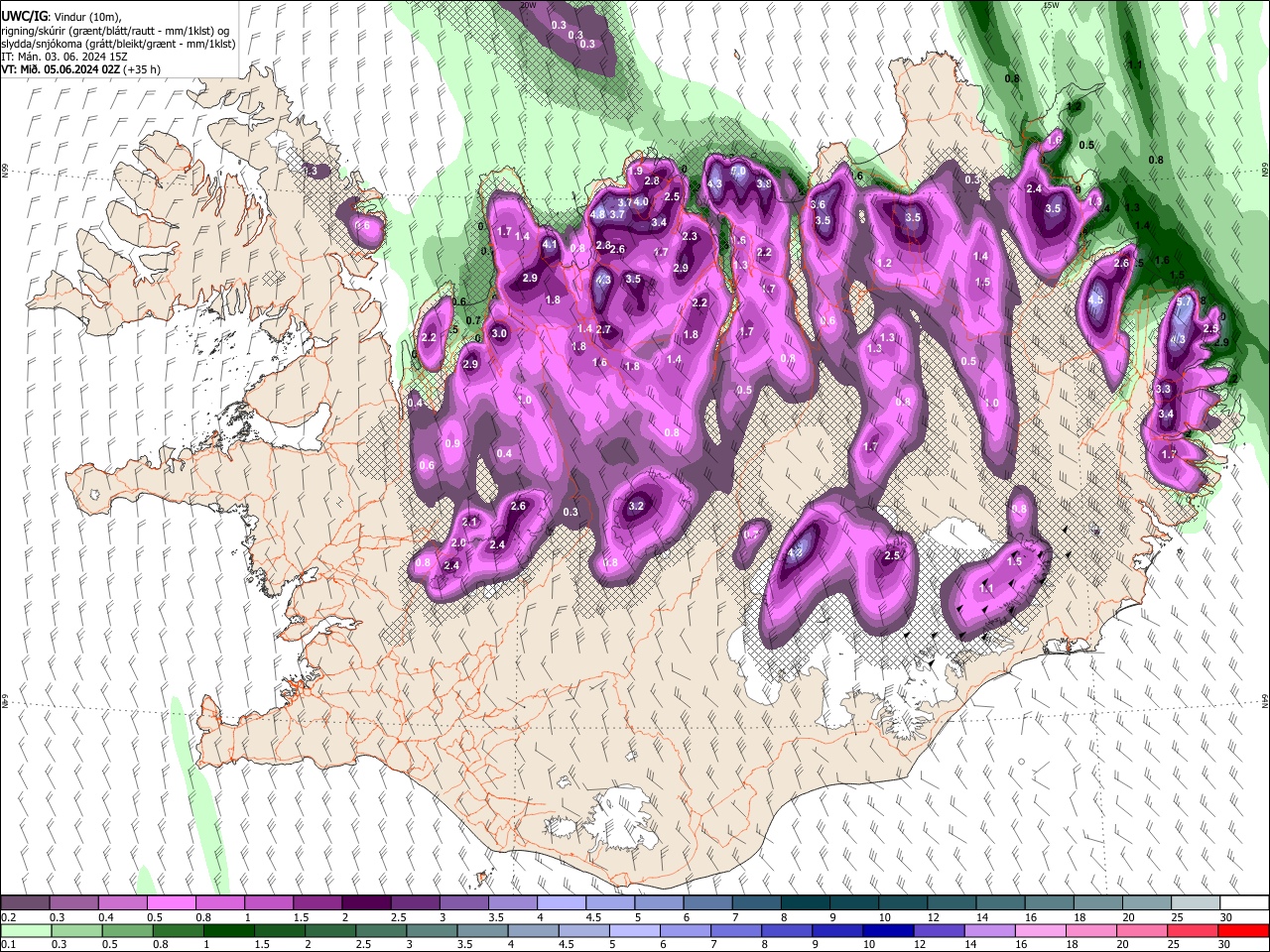
Task: Select the dusky purple 0.2 swatch
Action: coord(25,903)
